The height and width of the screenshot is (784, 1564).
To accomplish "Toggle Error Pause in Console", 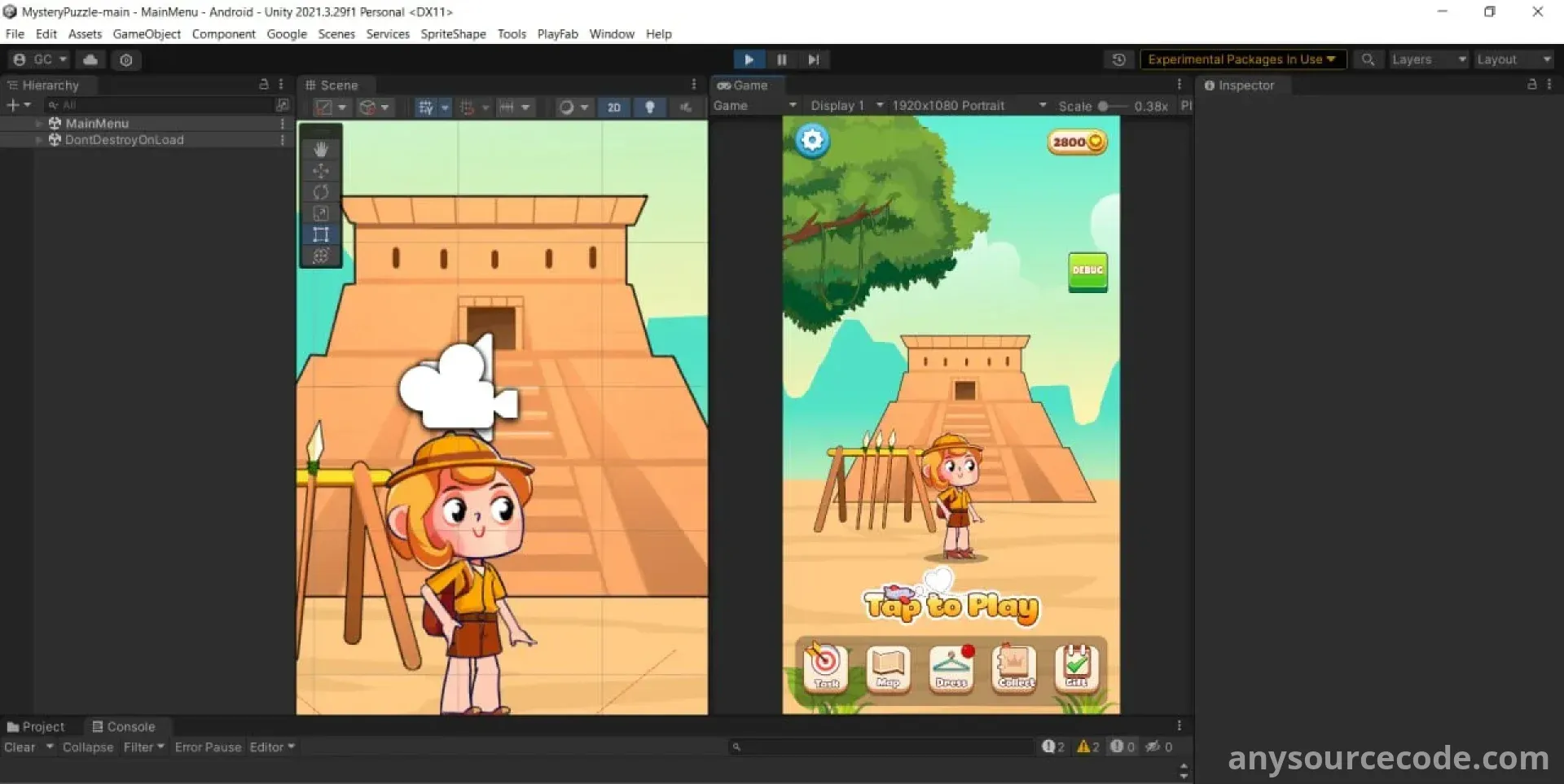I will [x=208, y=747].
